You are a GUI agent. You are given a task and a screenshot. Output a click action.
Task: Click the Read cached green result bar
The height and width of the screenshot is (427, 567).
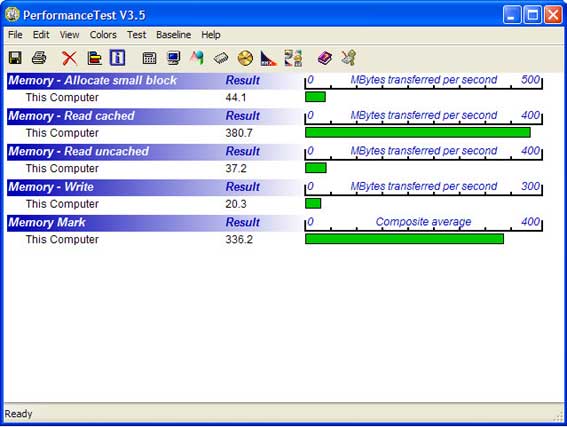pos(418,132)
